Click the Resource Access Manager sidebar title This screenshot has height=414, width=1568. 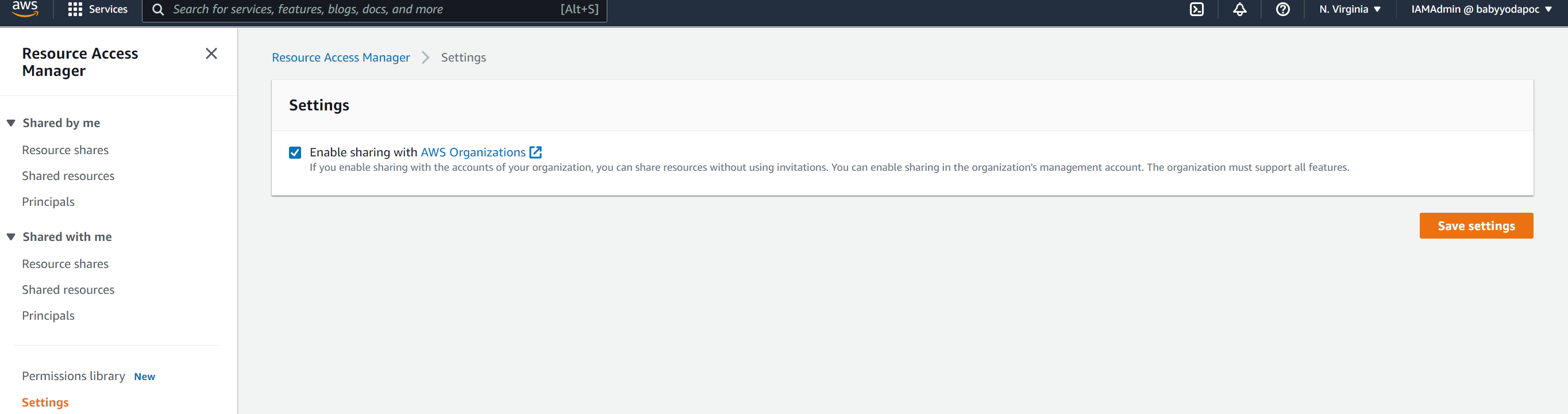pyautogui.click(x=80, y=62)
